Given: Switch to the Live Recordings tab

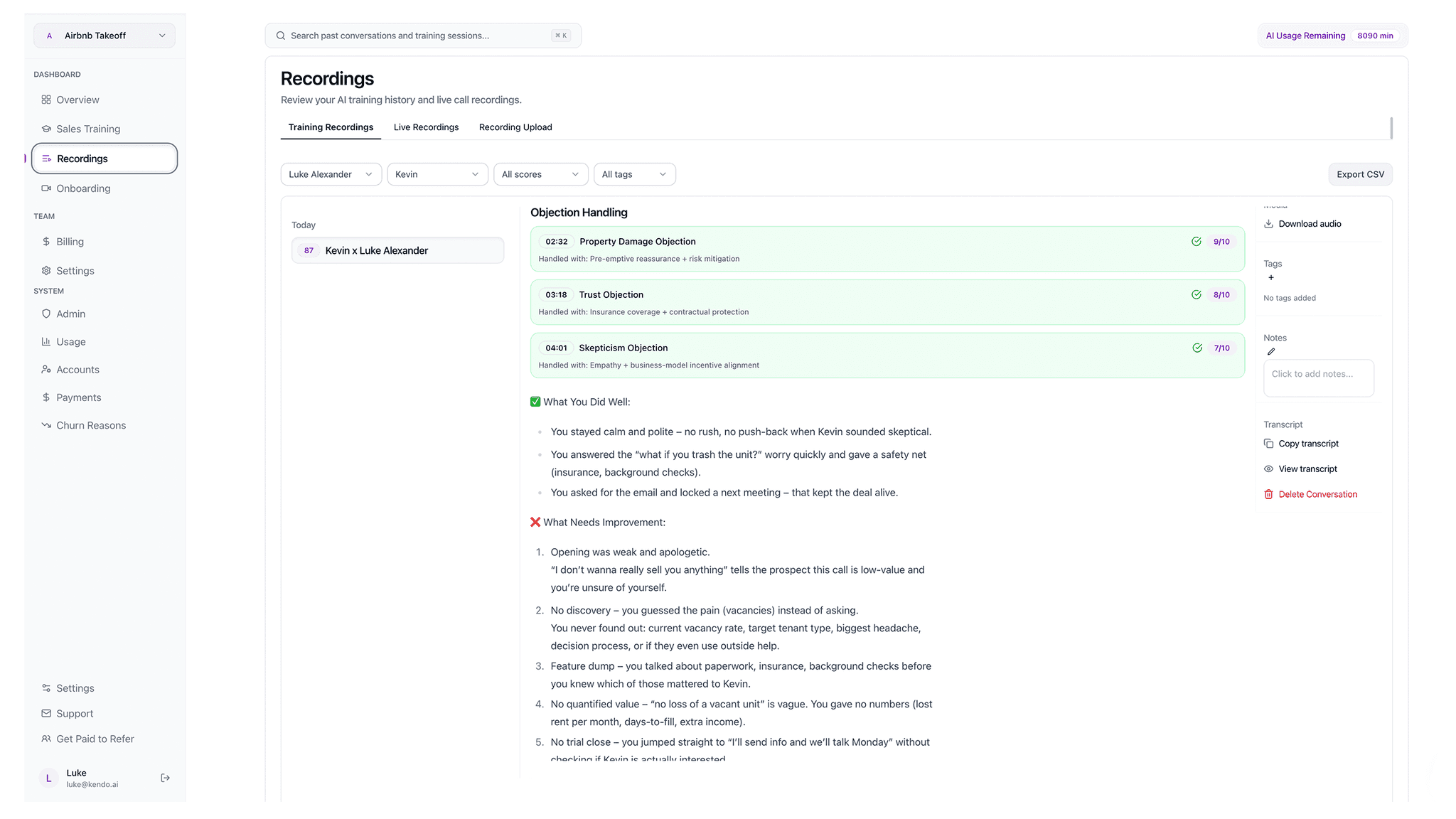Looking at the screenshot, I should coord(426,128).
